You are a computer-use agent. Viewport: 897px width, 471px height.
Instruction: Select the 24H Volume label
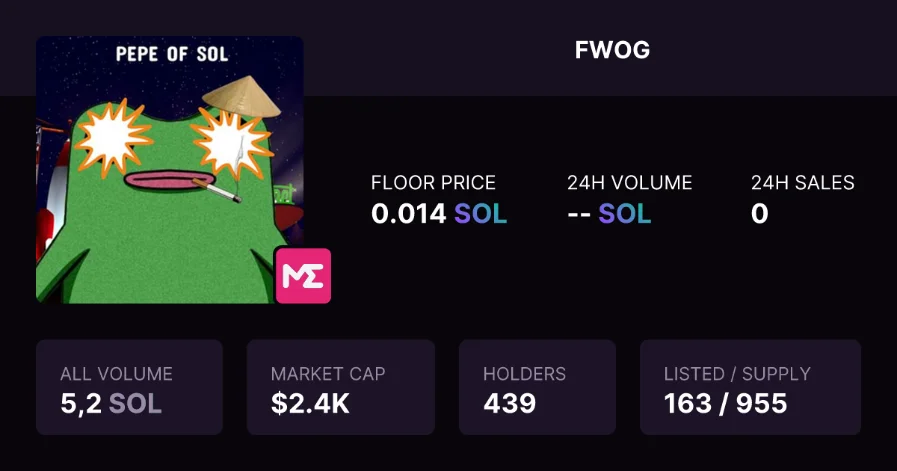pyautogui.click(x=629, y=183)
